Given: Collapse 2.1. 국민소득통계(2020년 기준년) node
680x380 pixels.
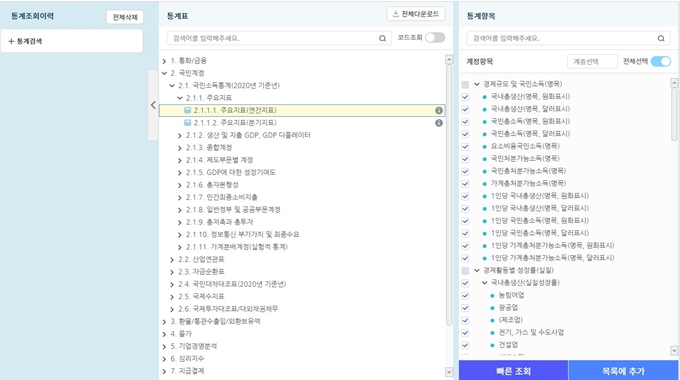Looking at the screenshot, I should 172,86.
